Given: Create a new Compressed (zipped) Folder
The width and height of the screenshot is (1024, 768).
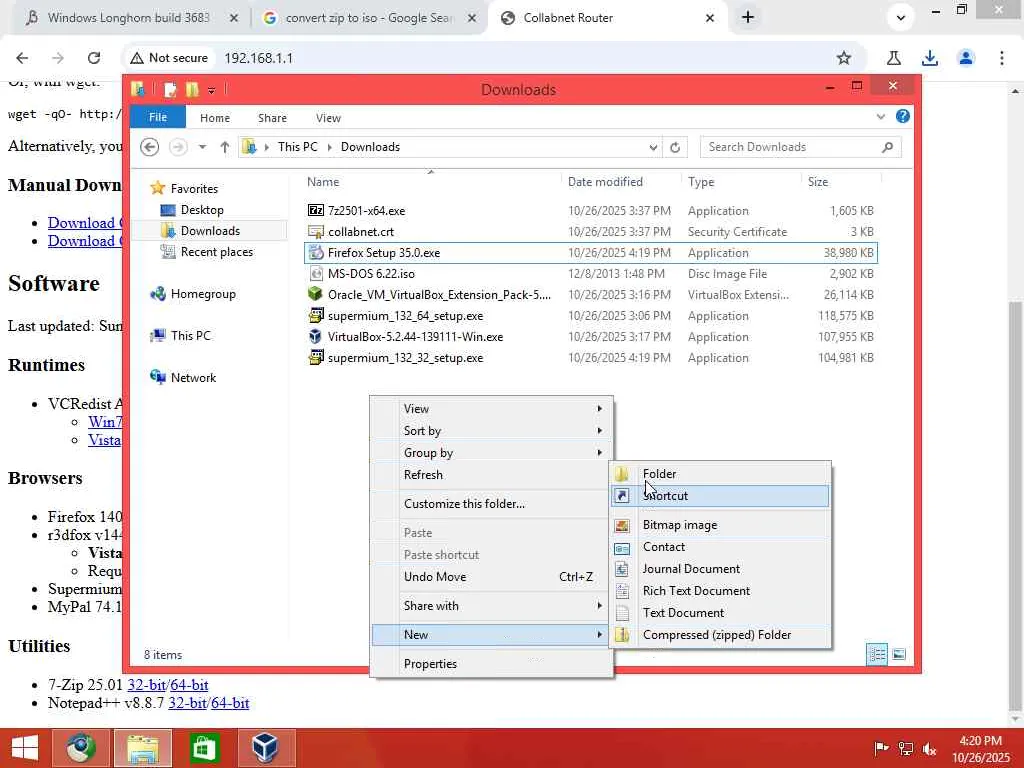Looking at the screenshot, I should click(720, 635).
